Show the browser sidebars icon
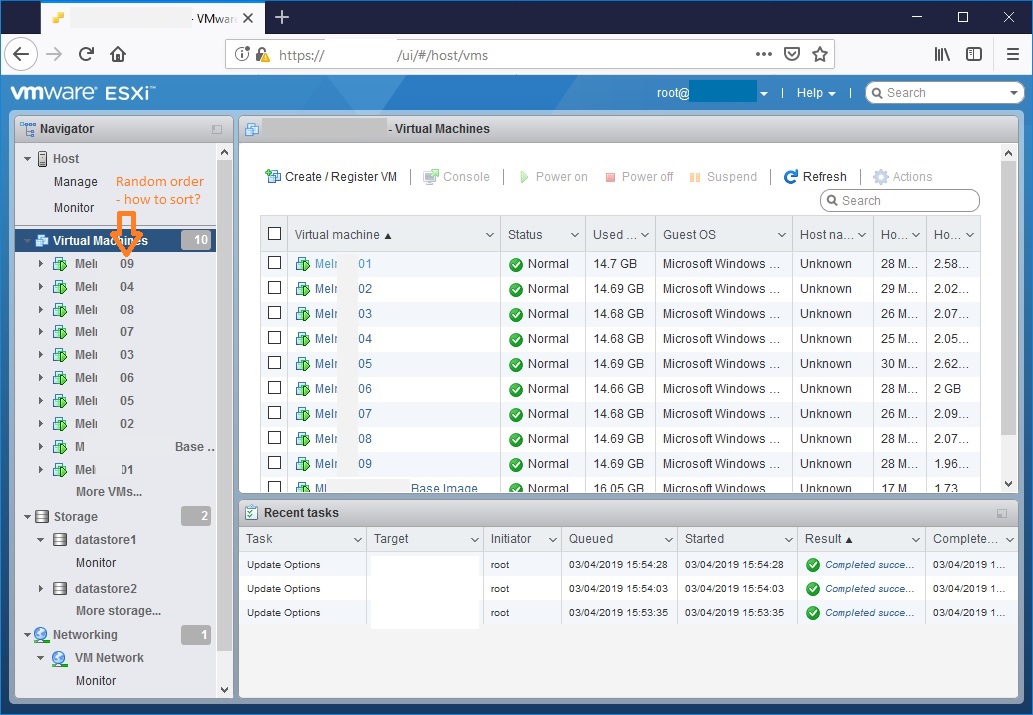 974,54
